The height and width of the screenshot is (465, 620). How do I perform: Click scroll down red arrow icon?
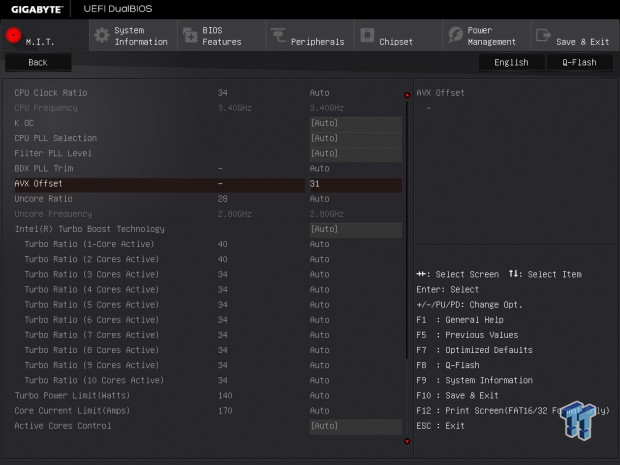coord(407,441)
